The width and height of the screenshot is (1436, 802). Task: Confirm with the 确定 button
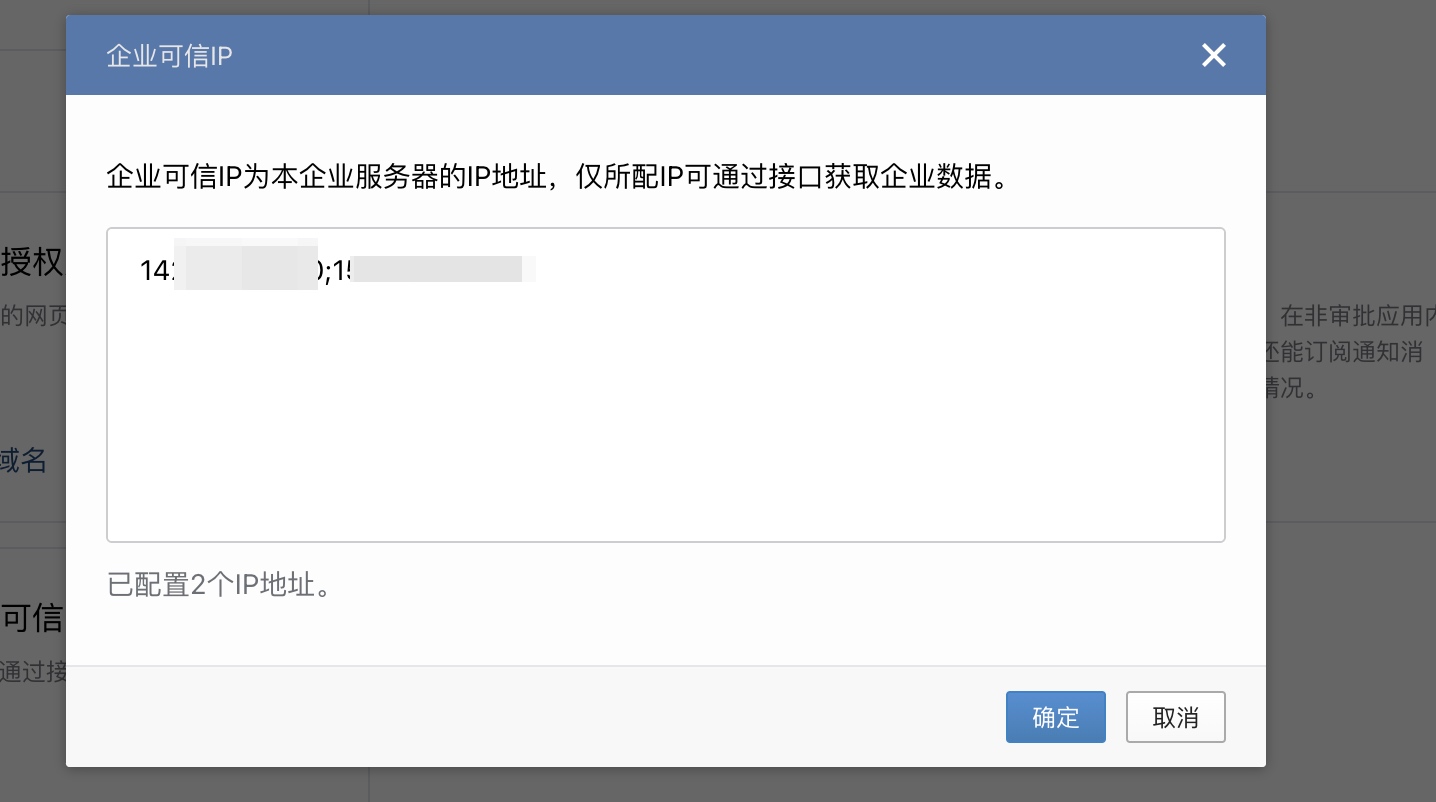(x=1056, y=717)
